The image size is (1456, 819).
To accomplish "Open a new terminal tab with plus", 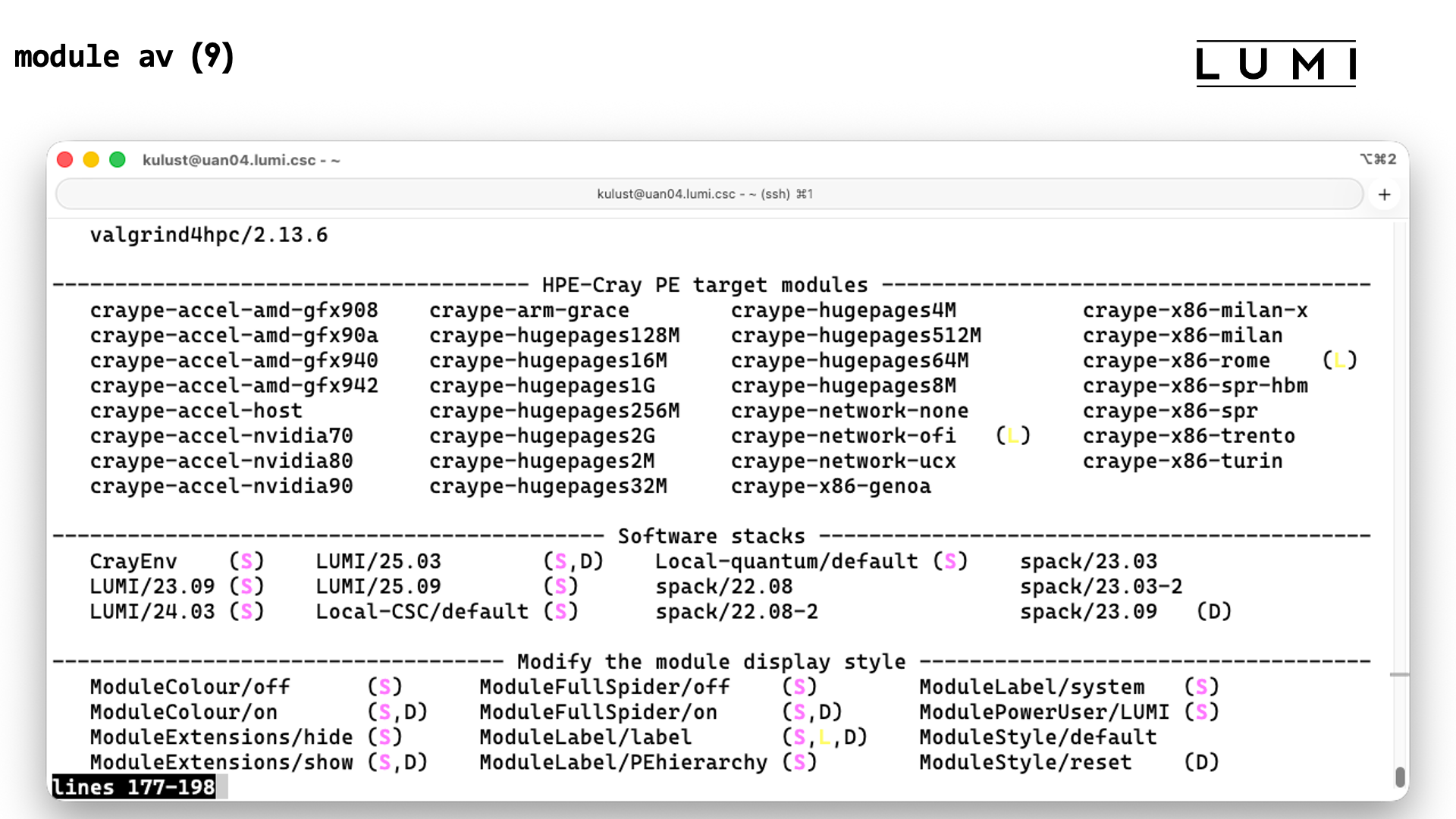I will click(x=1384, y=195).
